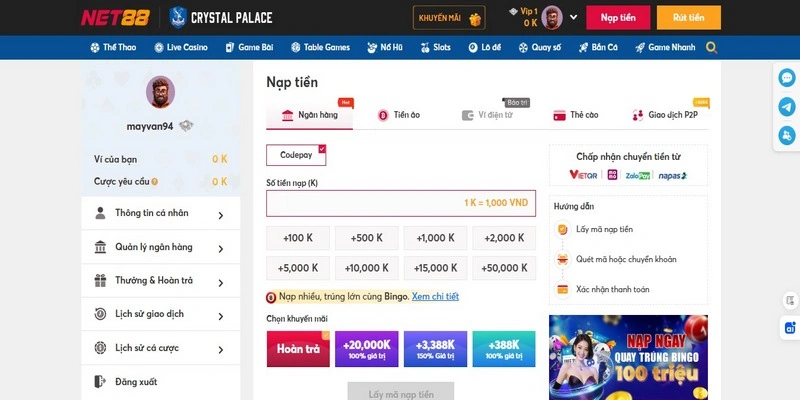Add +500 K to deposit amount
This screenshot has width=800, height=400.
pyautogui.click(x=366, y=238)
